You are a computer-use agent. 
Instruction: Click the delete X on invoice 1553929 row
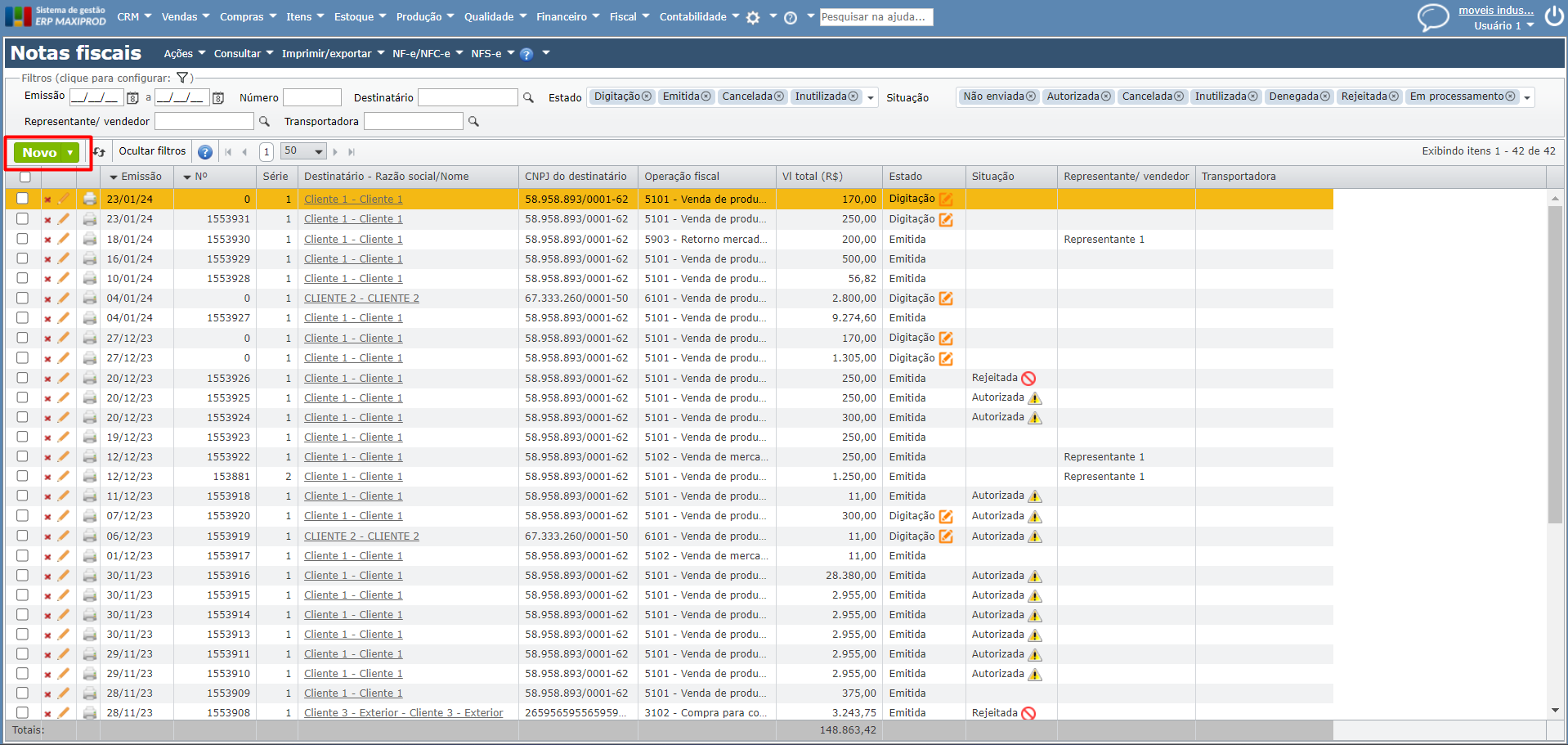tap(47, 259)
